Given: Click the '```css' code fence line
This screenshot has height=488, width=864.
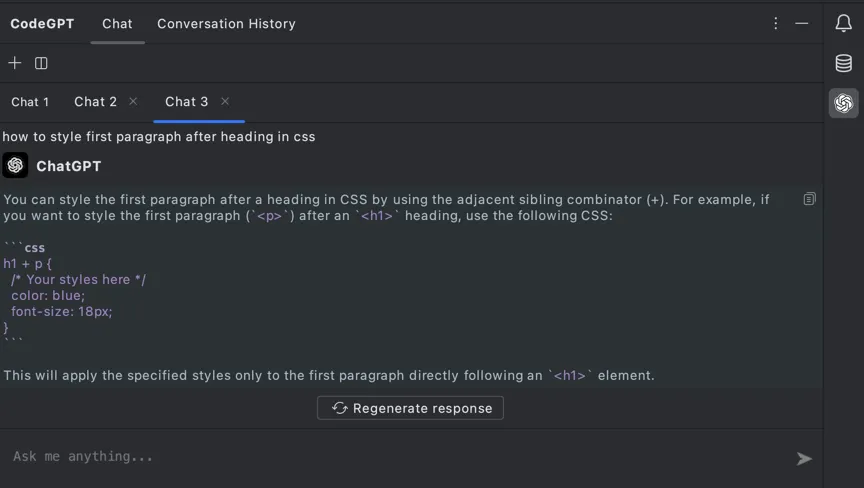Looking at the screenshot, I should 24,248.
